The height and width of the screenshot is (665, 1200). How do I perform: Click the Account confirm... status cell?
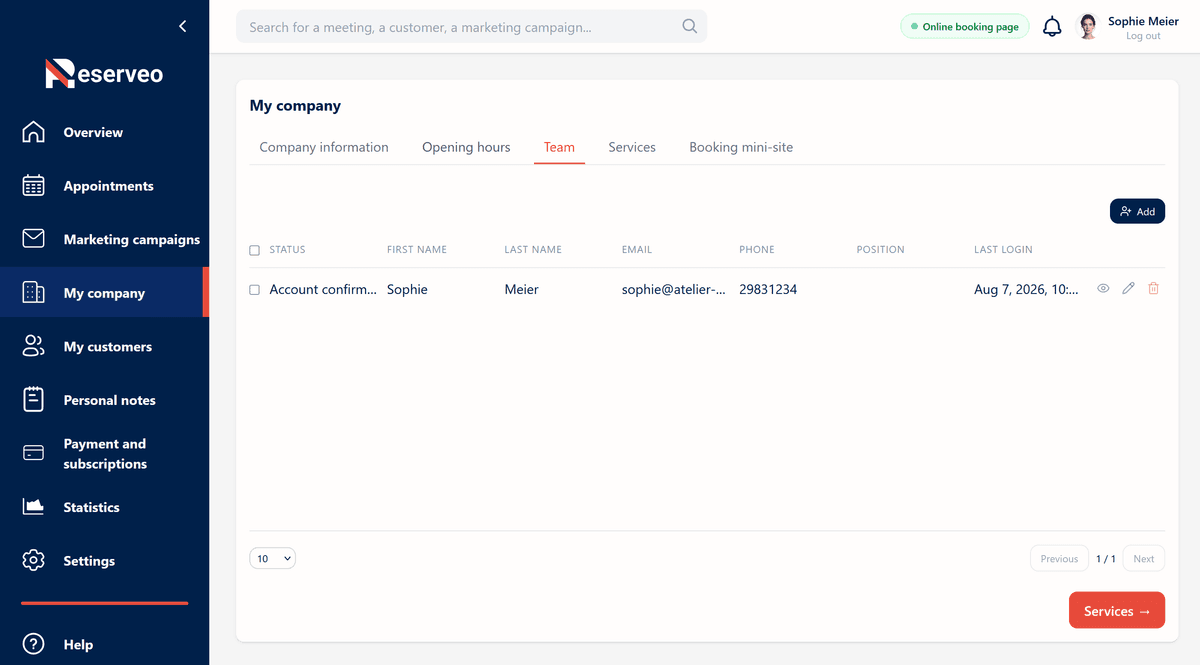tap(323, 290)
